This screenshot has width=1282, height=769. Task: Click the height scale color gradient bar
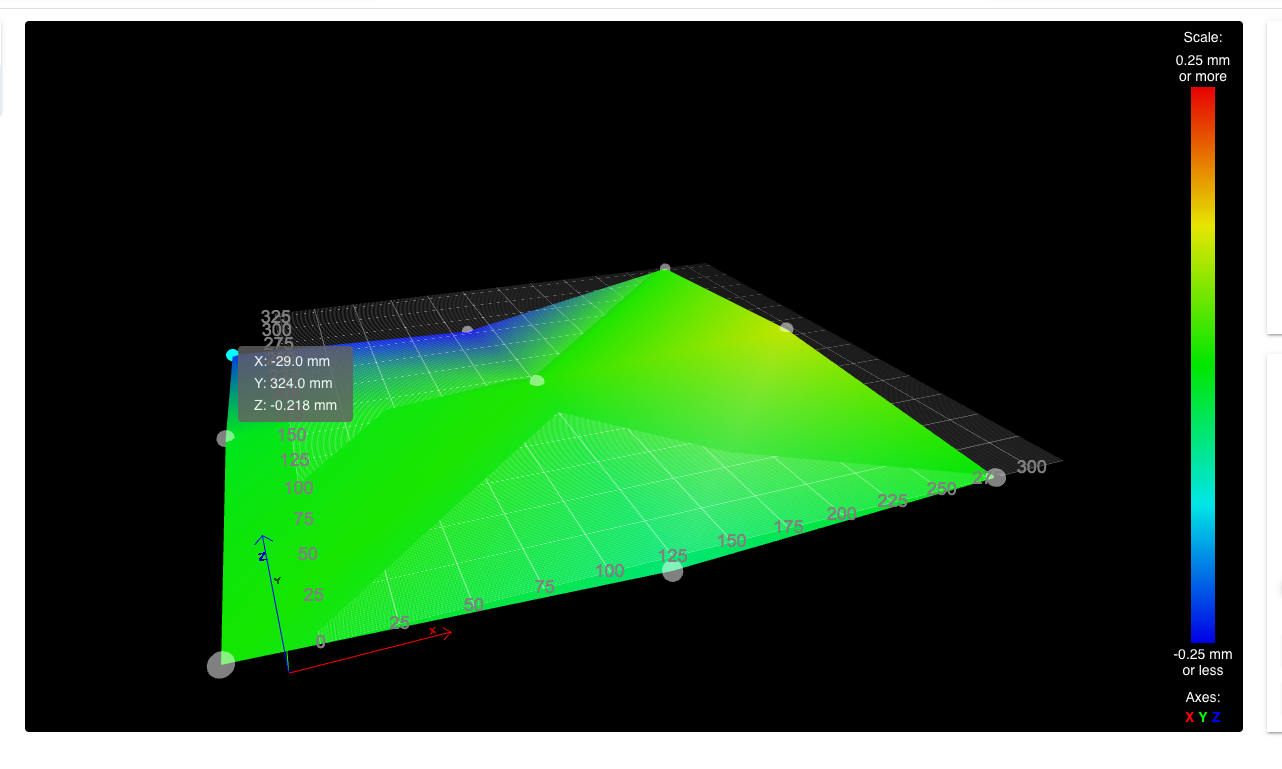coord(1203,365)
